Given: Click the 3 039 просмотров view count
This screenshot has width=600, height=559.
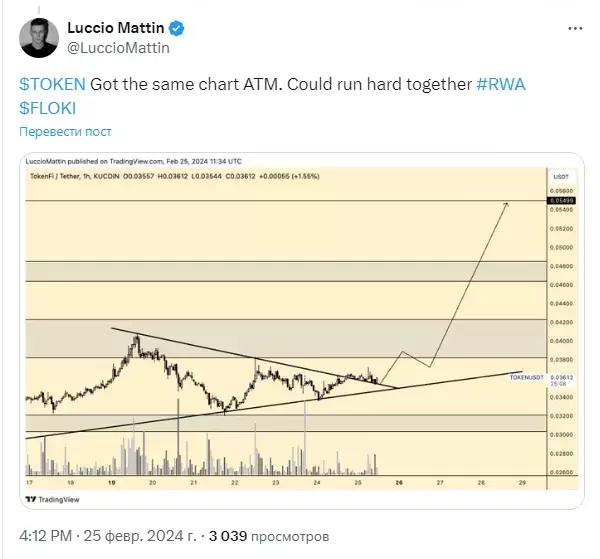Looking at the screenshot, I should tap(269, 536).
